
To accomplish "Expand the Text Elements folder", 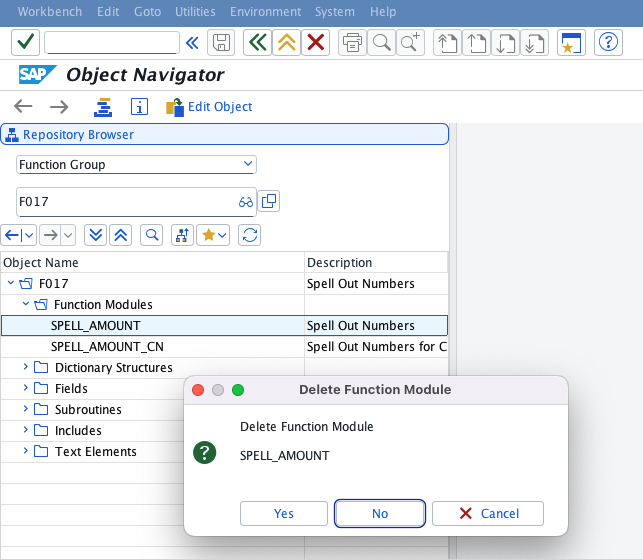I will pyautogui.click(x=26, y=450).
